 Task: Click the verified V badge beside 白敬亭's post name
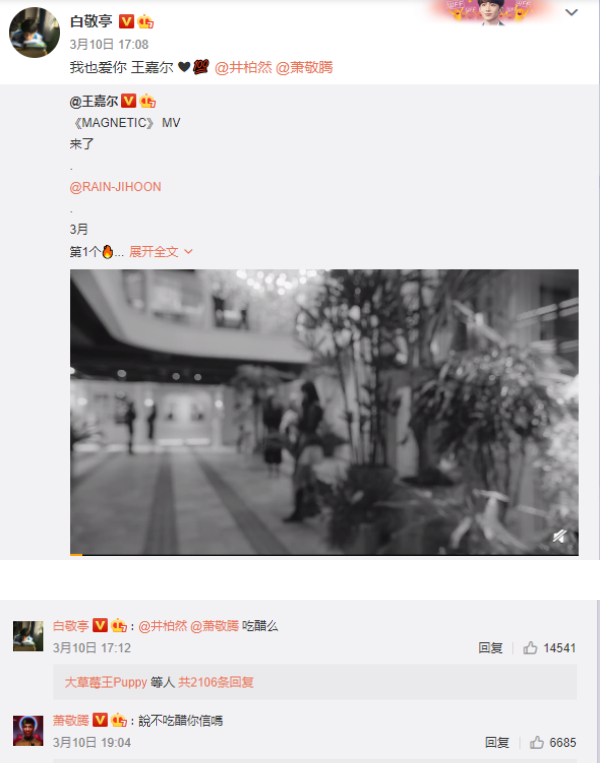127,21
